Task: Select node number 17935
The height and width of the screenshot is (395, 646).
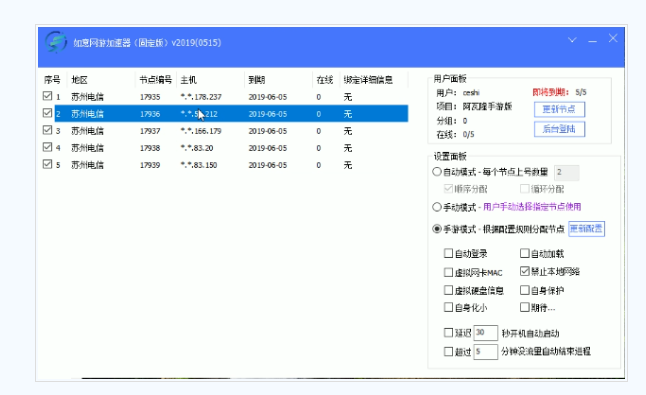Action: 150,97
